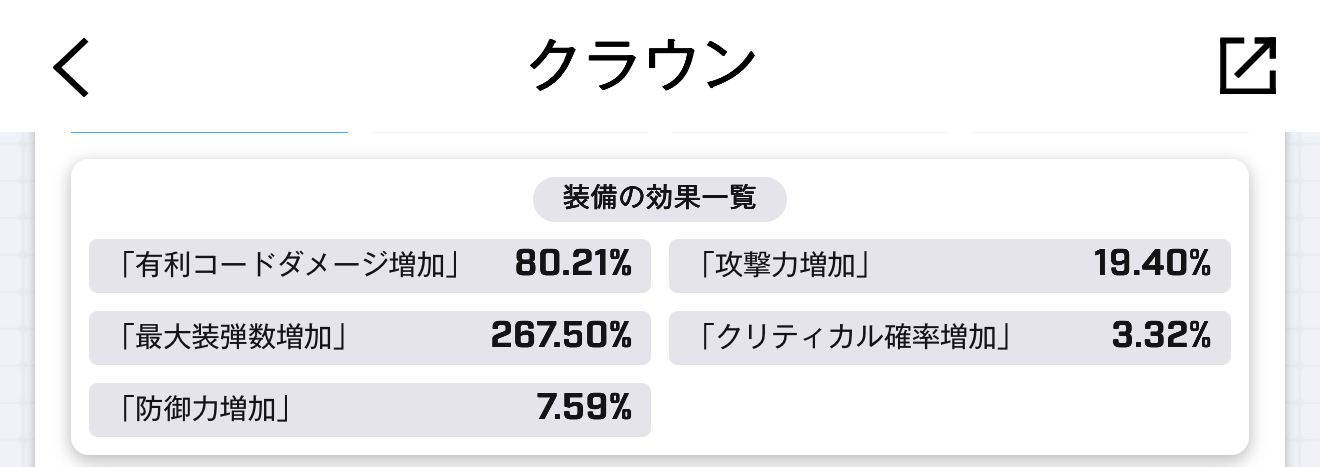Select the 攻撃力増加 label

pos(783,266)
